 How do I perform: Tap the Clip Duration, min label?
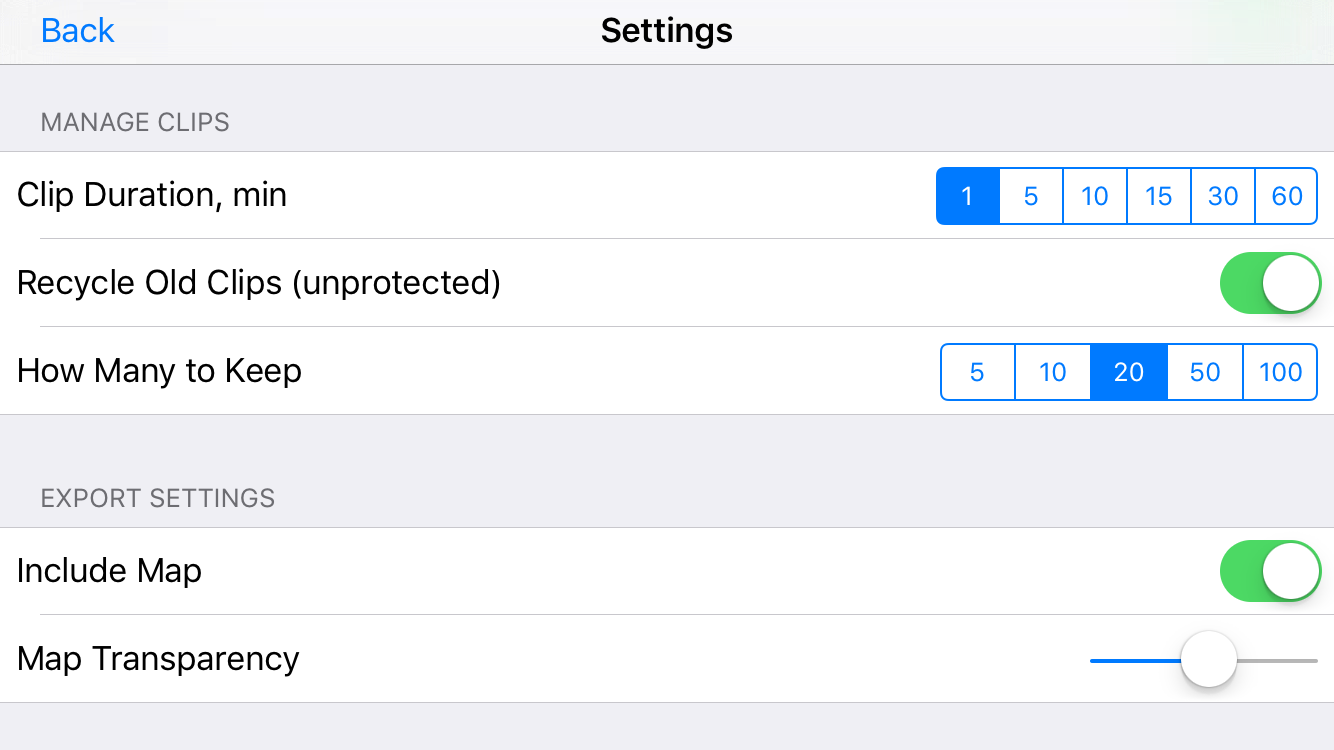point(152,195)
